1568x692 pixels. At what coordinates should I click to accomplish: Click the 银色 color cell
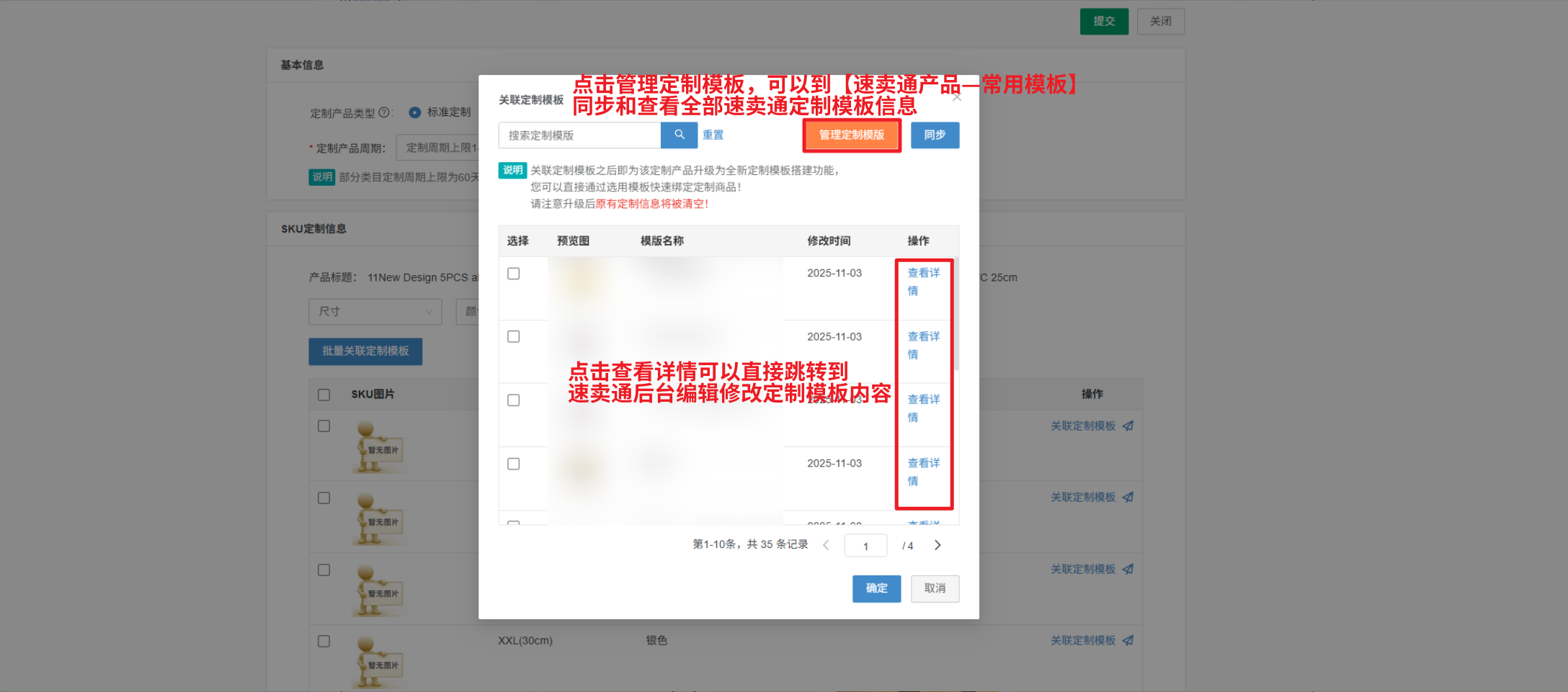(x=656, y=640)
